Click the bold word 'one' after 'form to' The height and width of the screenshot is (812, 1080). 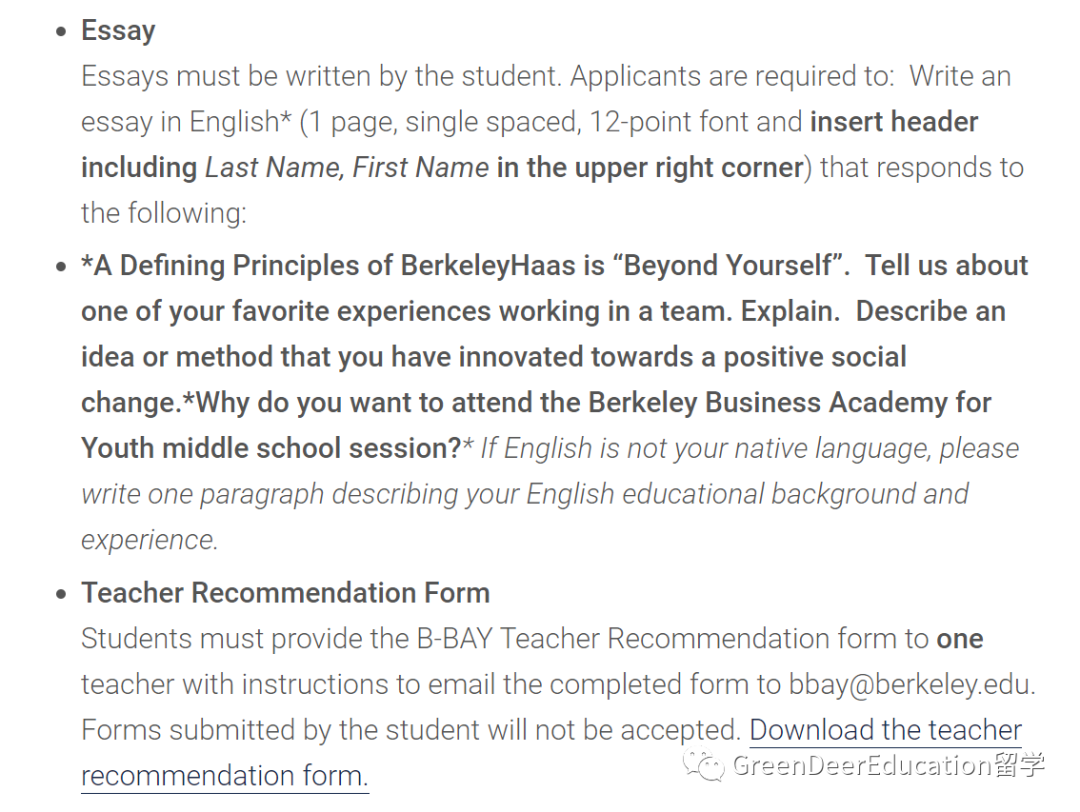[x=959, y=639]
